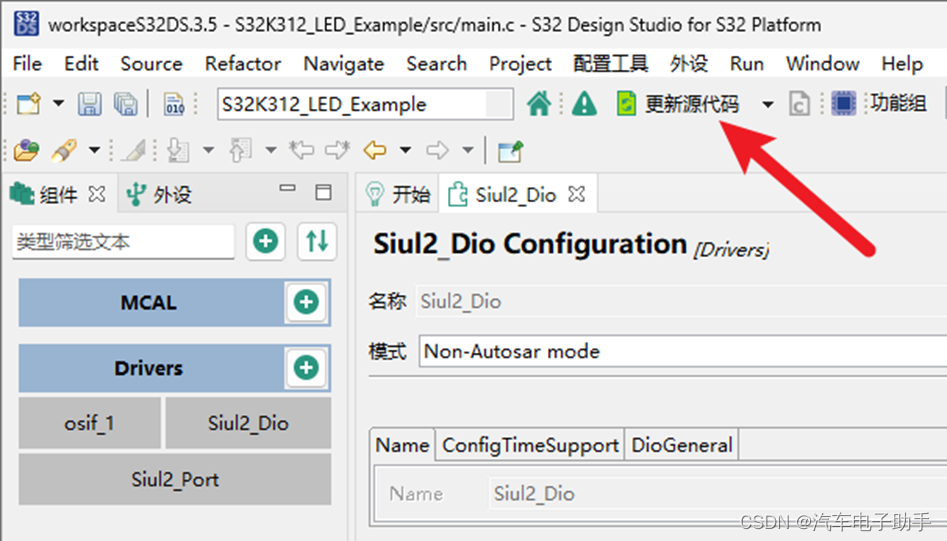The width and height of the screenshot is (947, 541).
Task: Open the previous annotation dropdown arrow
Action: (x=271, y=150)
